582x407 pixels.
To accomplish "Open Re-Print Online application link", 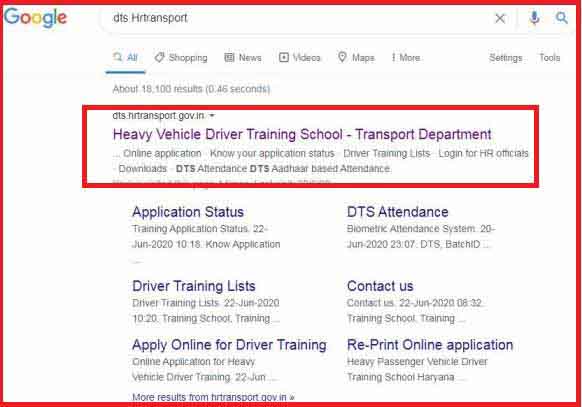I will [430, 345].
